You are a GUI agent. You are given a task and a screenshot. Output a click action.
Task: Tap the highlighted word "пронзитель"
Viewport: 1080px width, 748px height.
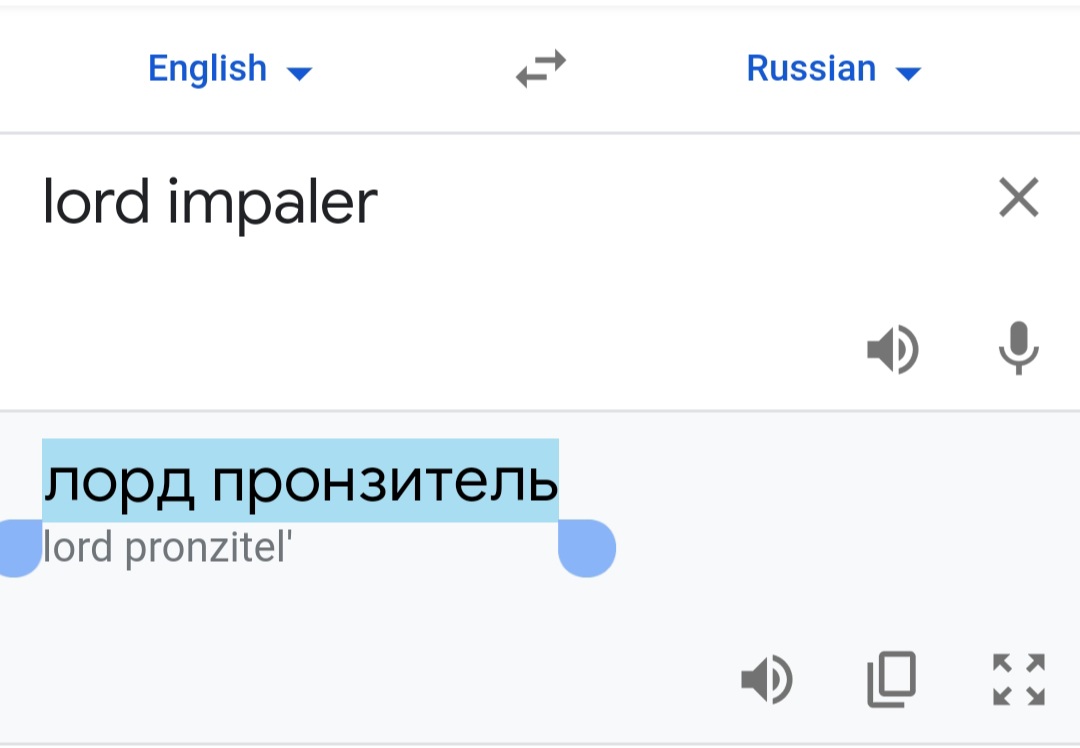[385, 482]
